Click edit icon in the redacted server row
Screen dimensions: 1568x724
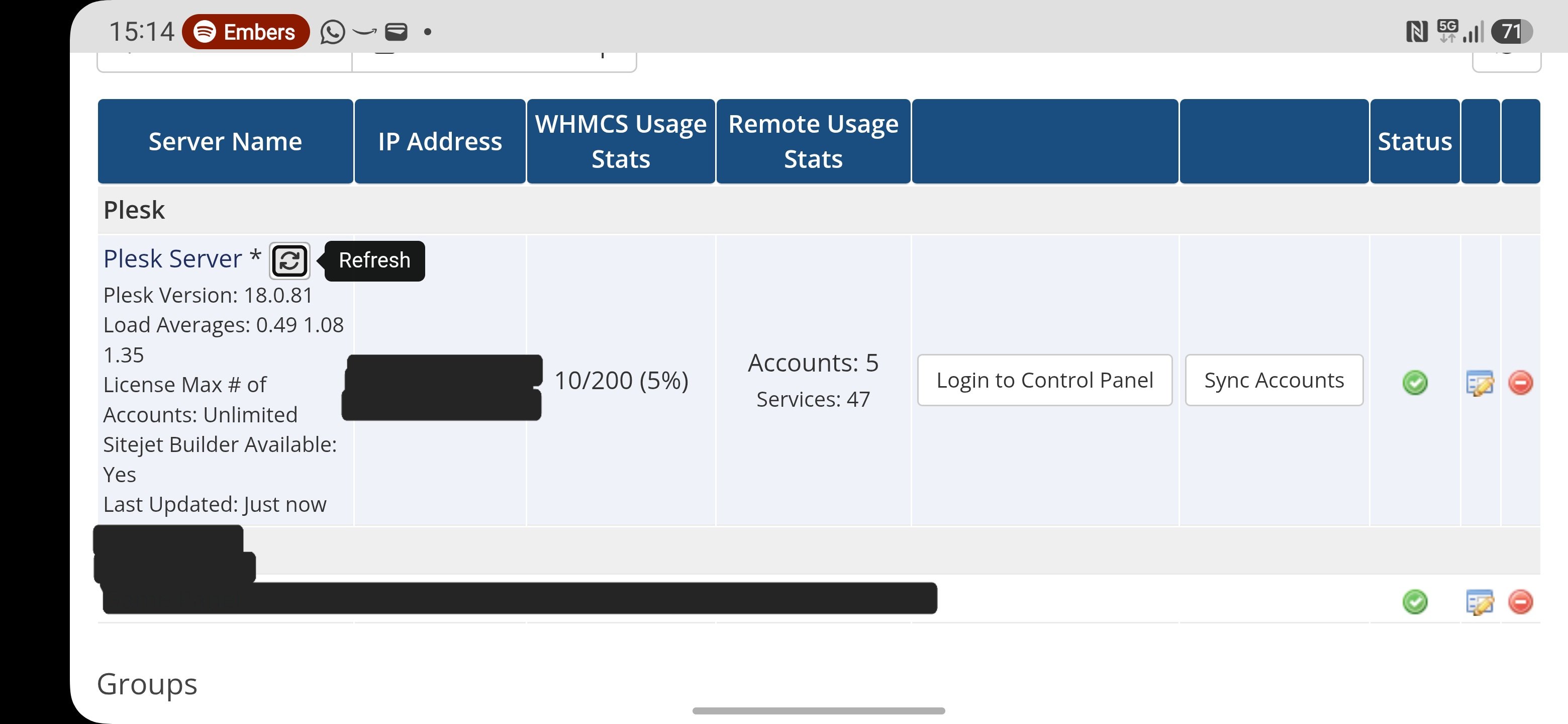click(1480, 602)
